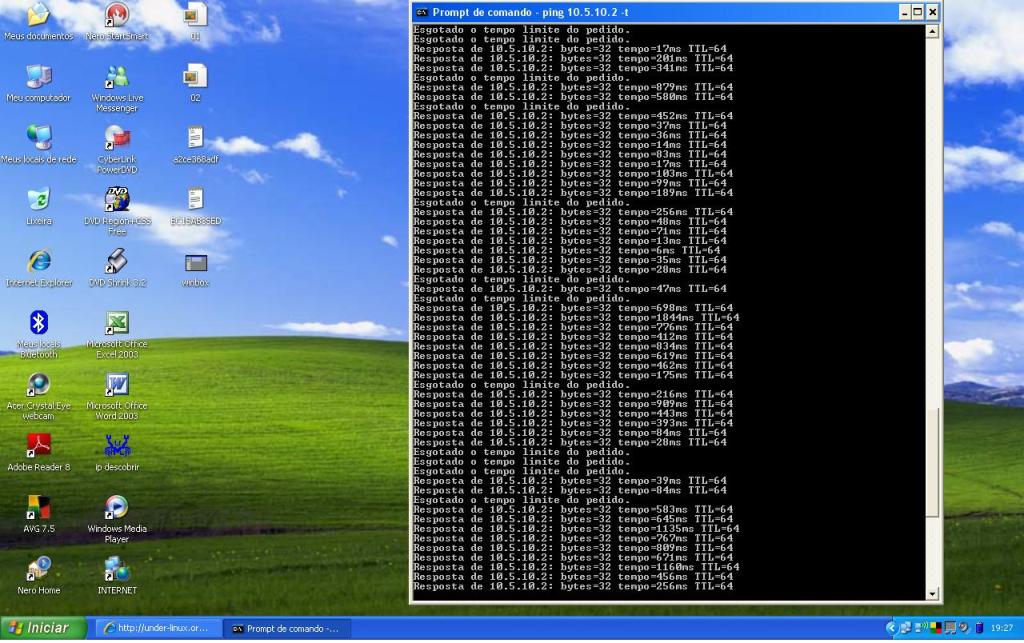This screenshot has width=1024, height=643.
Task: Select the Internet Explorer desktop shortcut
Action: (x=39, y=268)
